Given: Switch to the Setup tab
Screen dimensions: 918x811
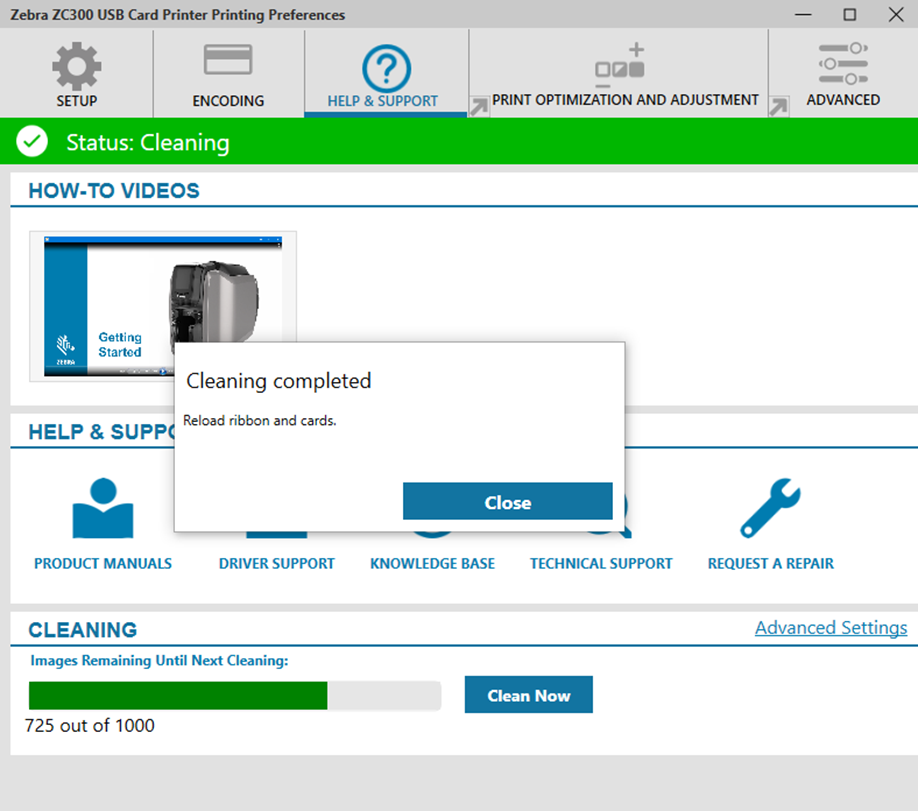Looking at the screenshot, I should coord(76,74).
